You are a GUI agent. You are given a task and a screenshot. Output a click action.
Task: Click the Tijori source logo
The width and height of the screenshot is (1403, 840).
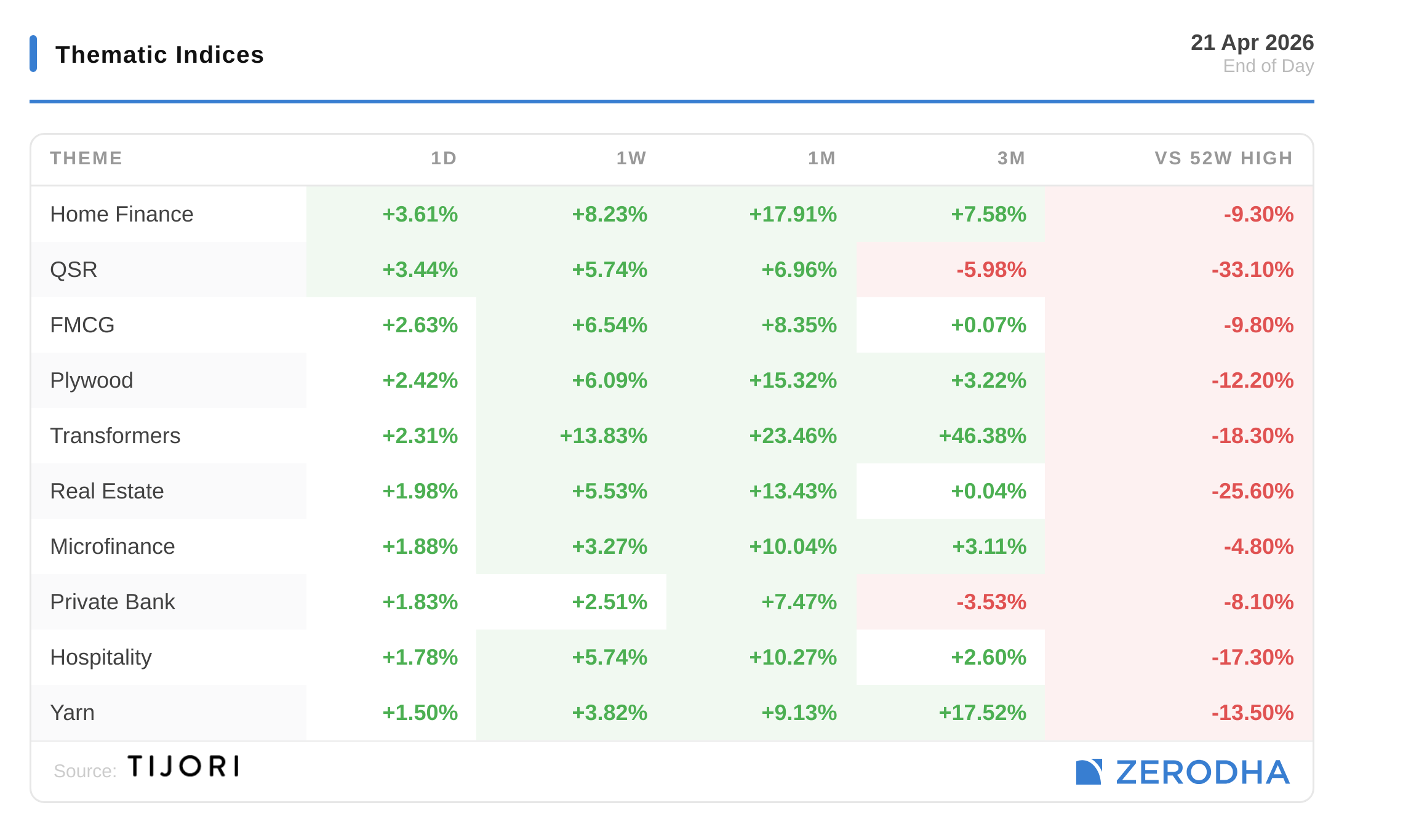(x=183, y=767)
